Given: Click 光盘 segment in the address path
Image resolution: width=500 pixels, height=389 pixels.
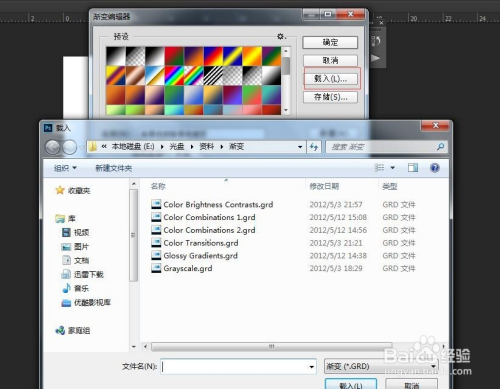Looking at the screenshot, I should point(177,146).
